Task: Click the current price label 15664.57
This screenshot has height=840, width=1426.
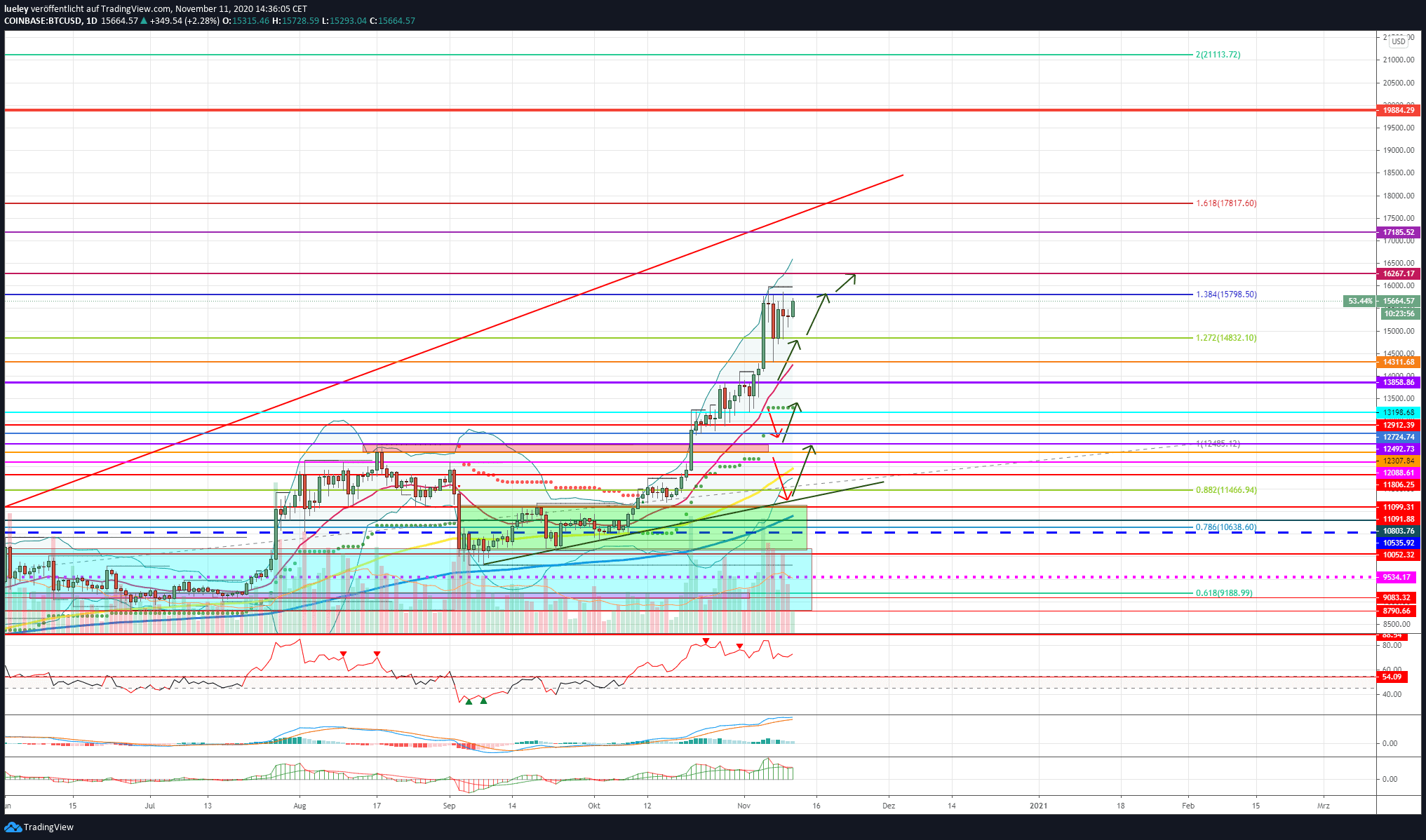Action: click(1399, 301)
